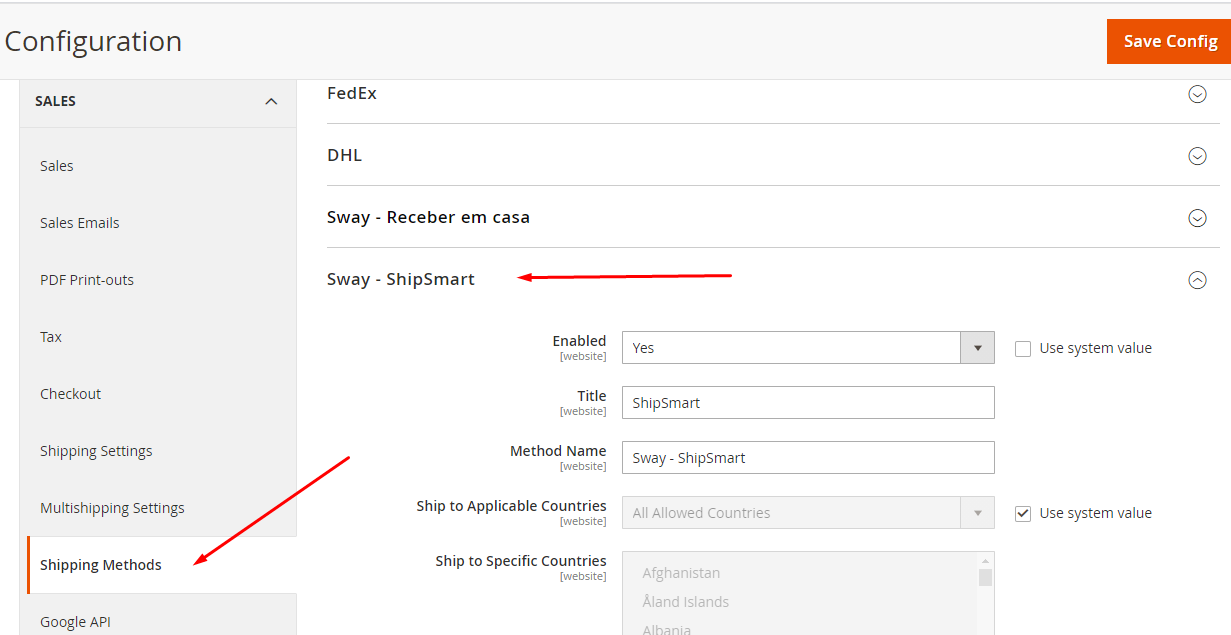
Task: Open the Enabled Yes dropdown
Action: (x=791, y=348)
